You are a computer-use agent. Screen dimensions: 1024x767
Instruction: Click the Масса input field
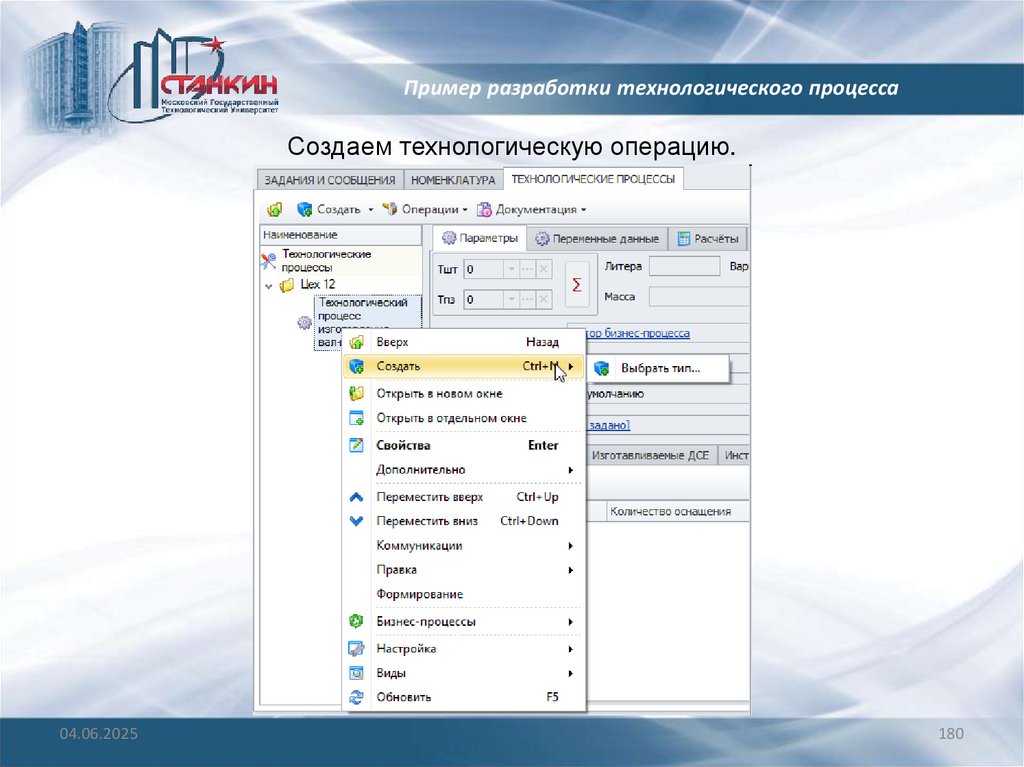pos(699,297)
